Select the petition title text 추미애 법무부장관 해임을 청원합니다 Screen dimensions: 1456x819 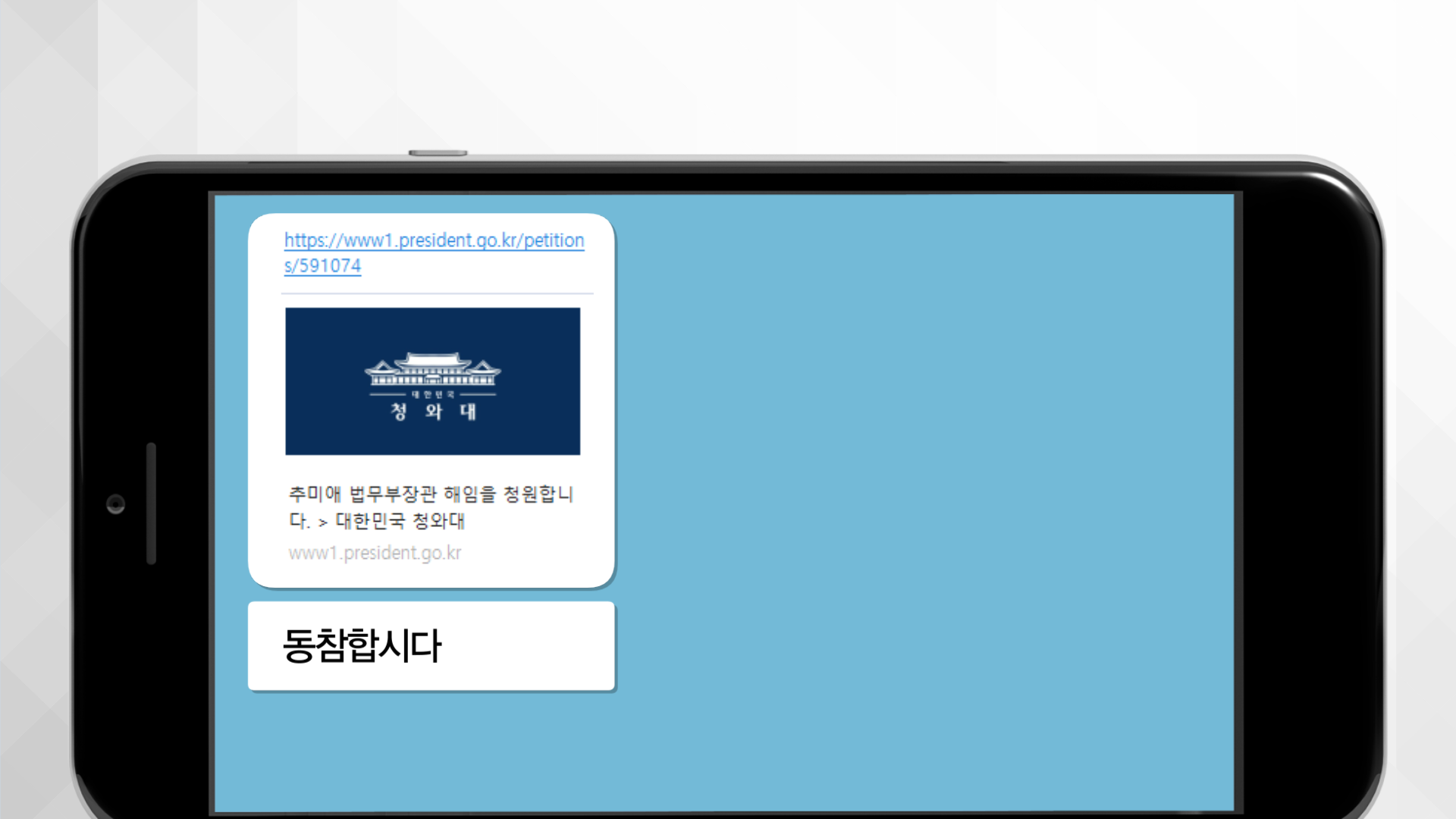[431, 507]
